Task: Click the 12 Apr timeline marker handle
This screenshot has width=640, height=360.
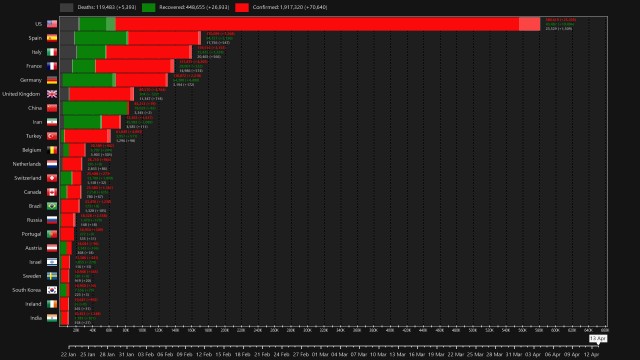Action: coord(598,339)
